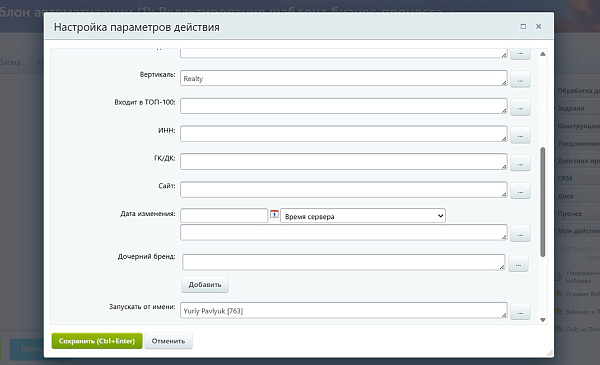Open calendar picker for Дата изменения

[x=274, y=214]
